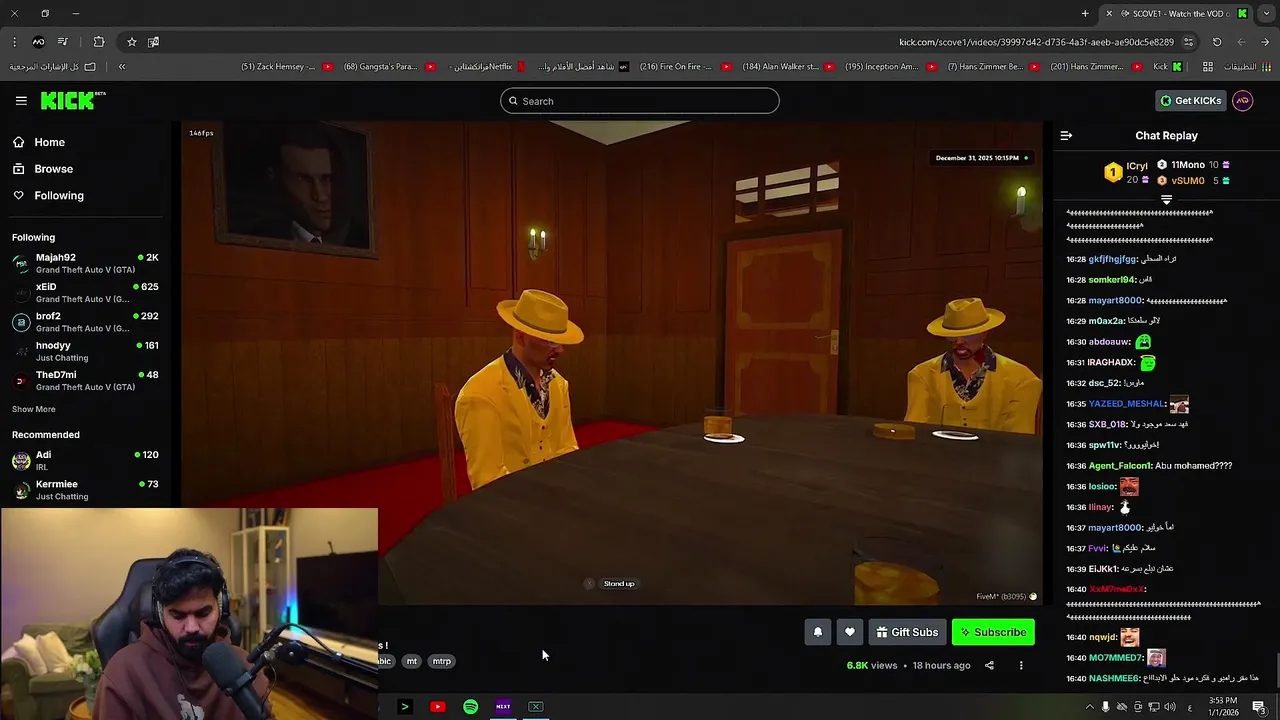Click ICryl top gifter entry
This screenshot has height=720, width=1280.
pos(1127,172)
